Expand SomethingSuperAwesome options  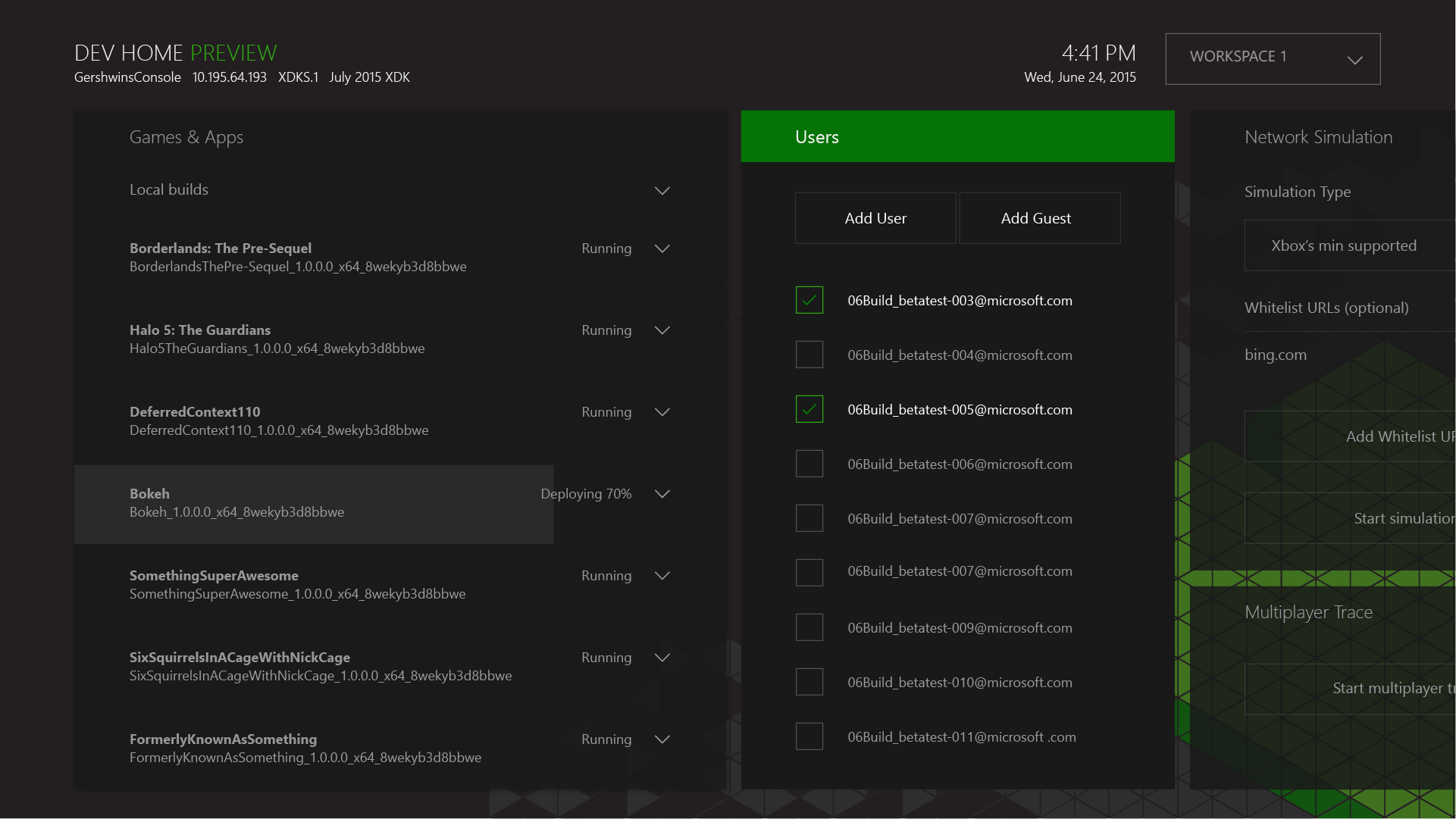(662, 575)
